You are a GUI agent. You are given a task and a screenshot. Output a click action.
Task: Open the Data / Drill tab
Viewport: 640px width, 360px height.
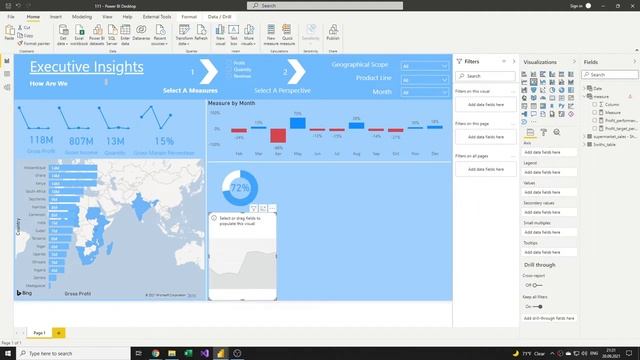220,17
